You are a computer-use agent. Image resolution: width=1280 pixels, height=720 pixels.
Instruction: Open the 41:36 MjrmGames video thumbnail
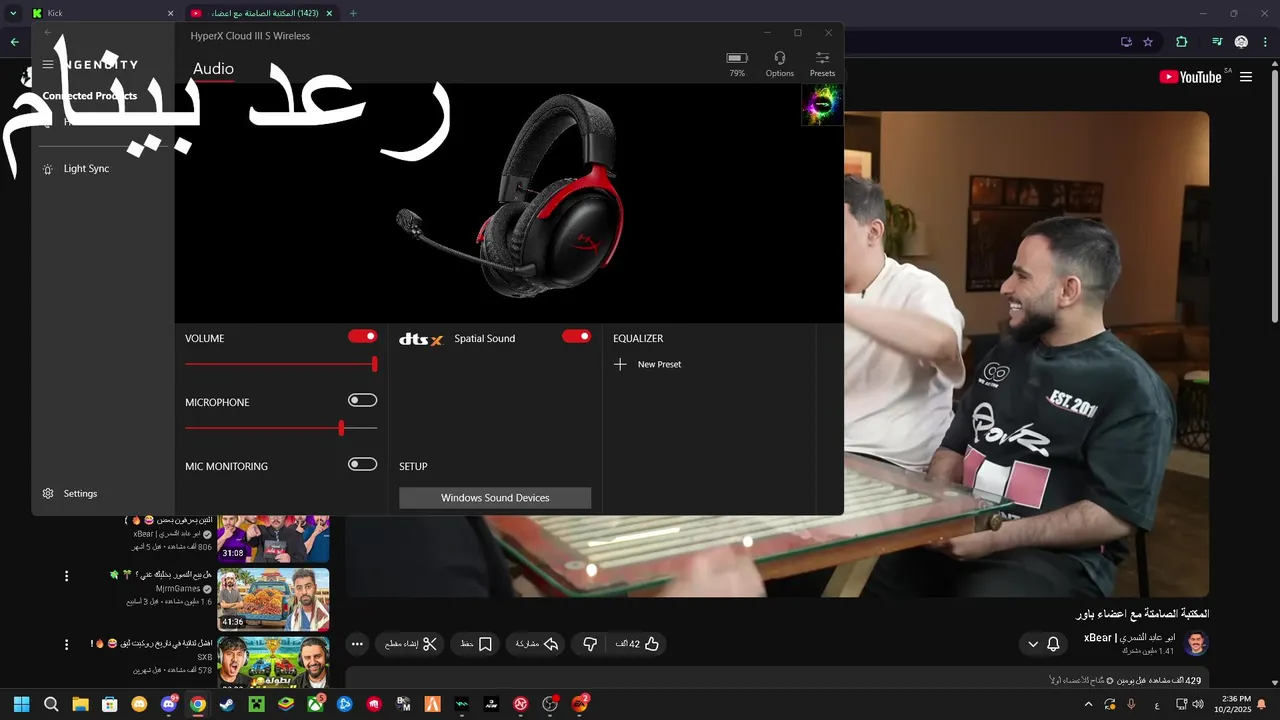coord(273,600)
